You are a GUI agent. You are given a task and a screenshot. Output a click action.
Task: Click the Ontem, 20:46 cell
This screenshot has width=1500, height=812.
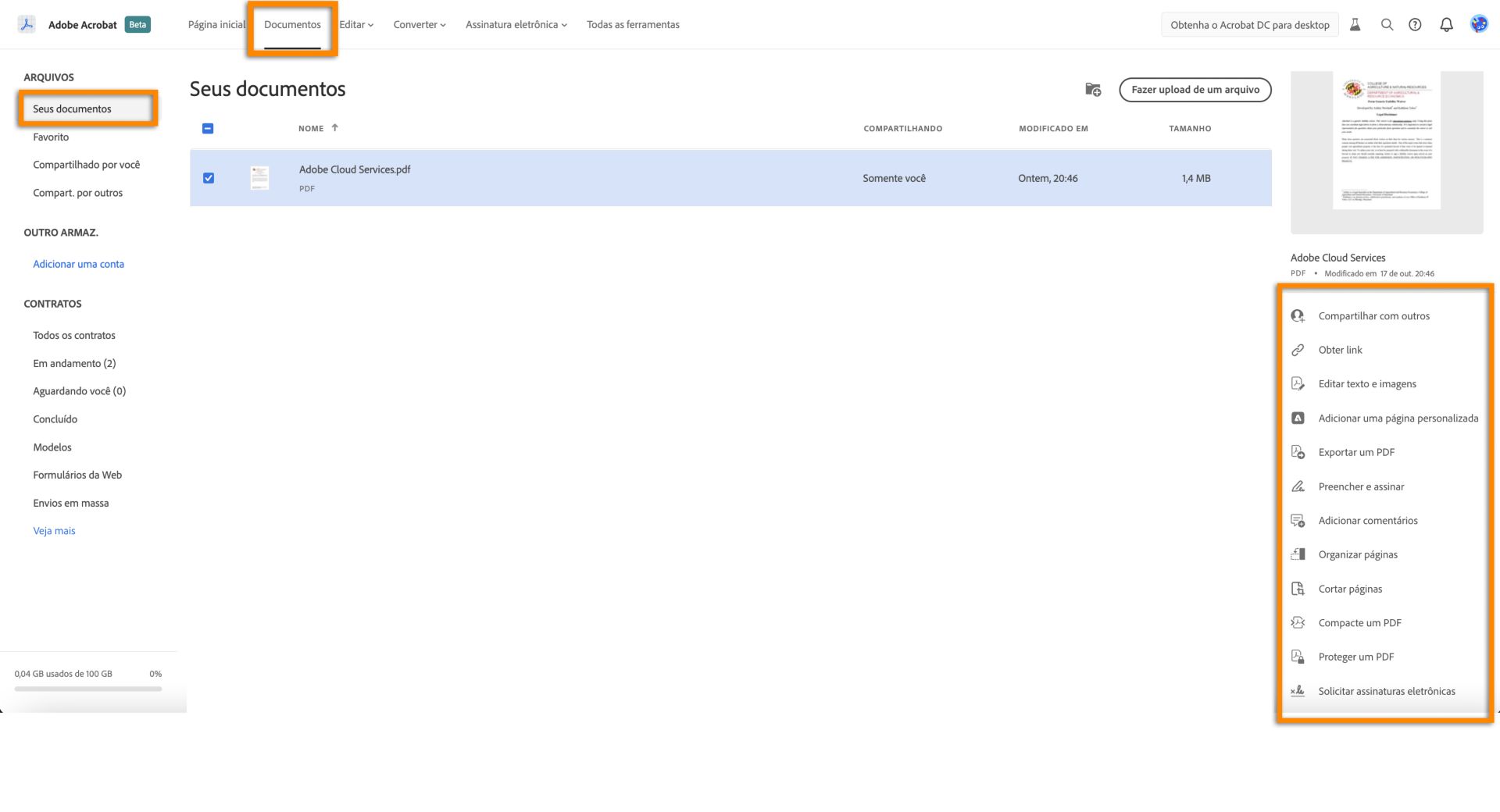click(1048, 178)
